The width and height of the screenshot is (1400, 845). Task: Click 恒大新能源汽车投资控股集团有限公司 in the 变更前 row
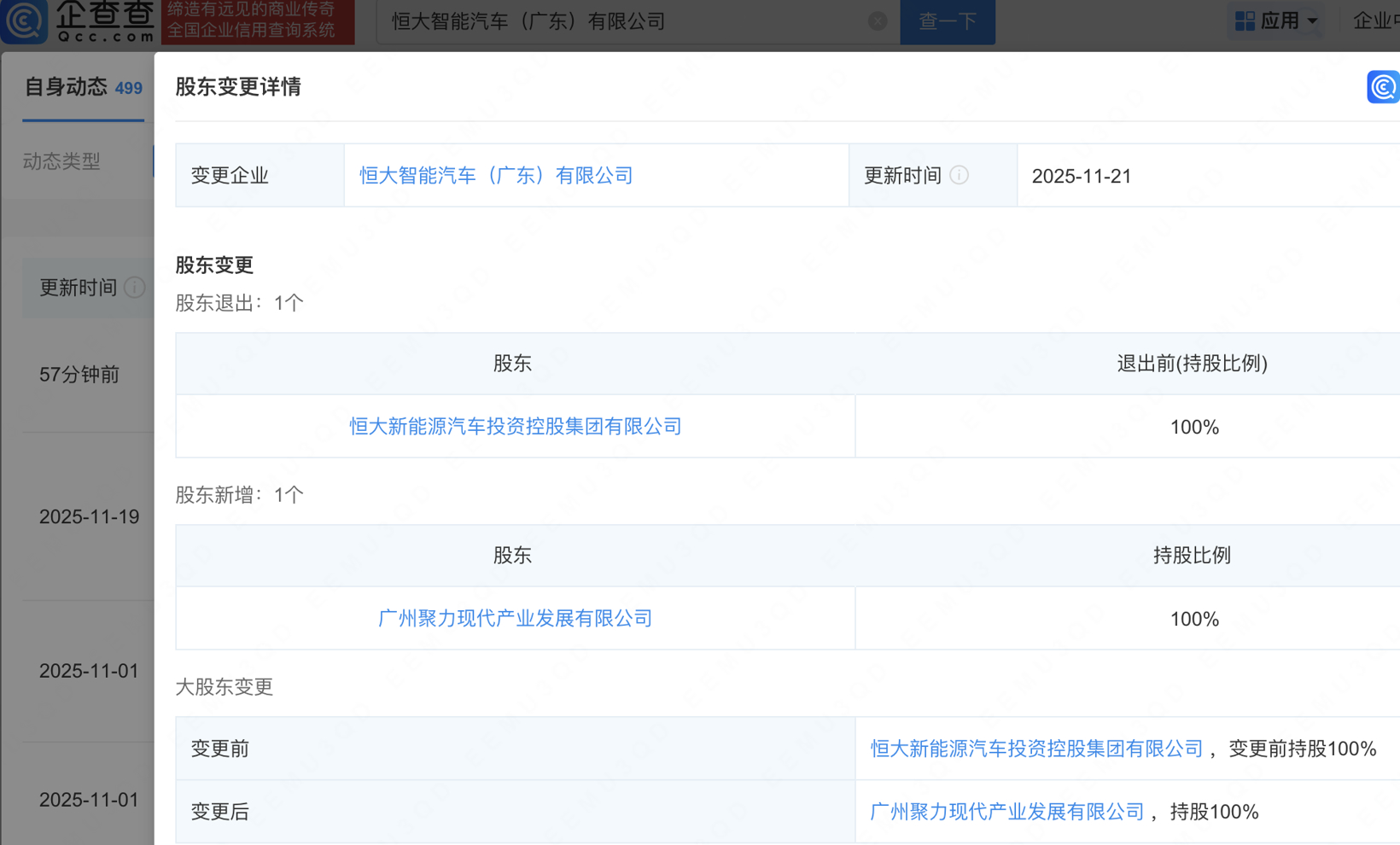[1035, 748]
